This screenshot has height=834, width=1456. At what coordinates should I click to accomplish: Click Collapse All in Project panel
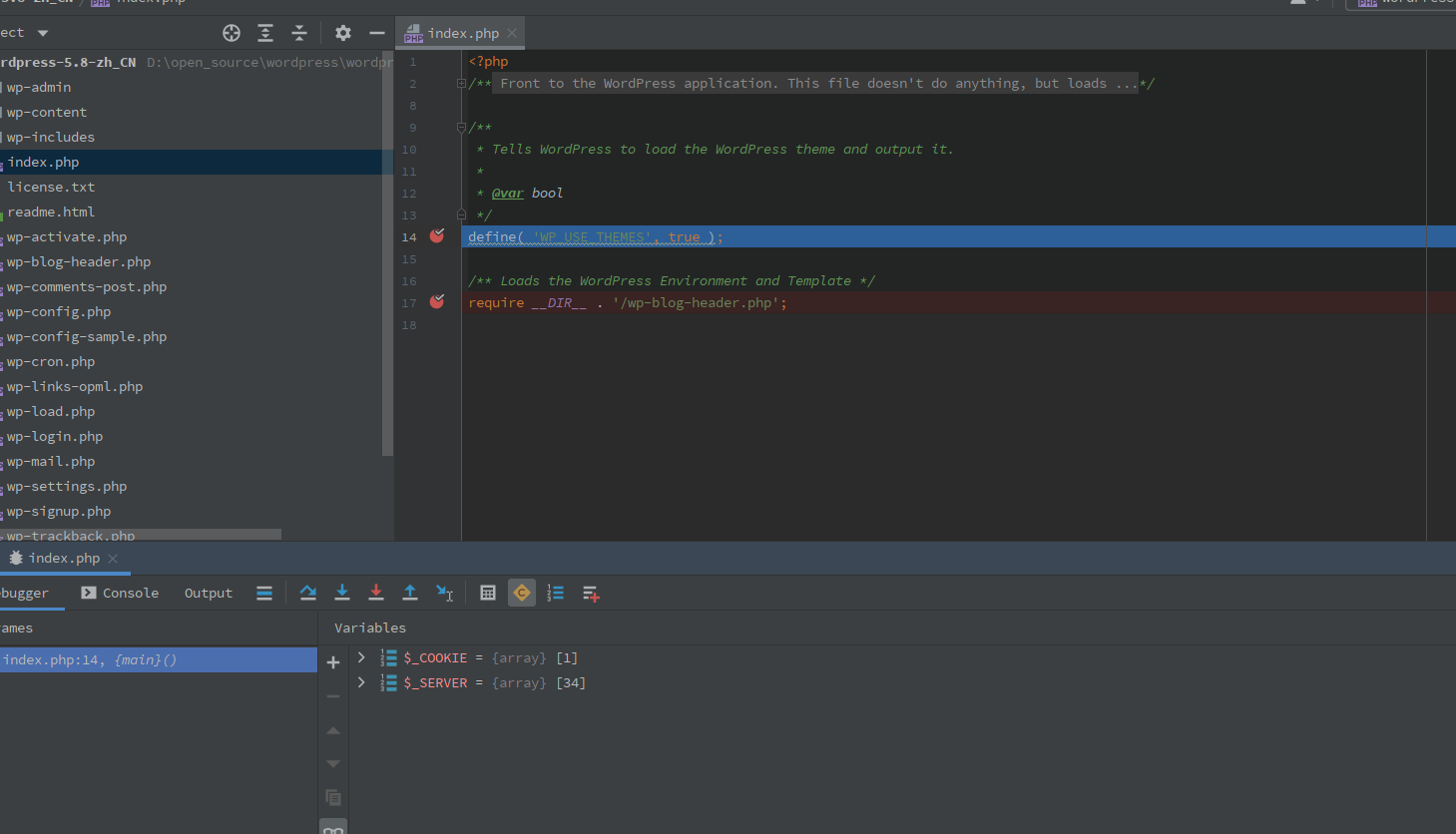click(299, 33)
